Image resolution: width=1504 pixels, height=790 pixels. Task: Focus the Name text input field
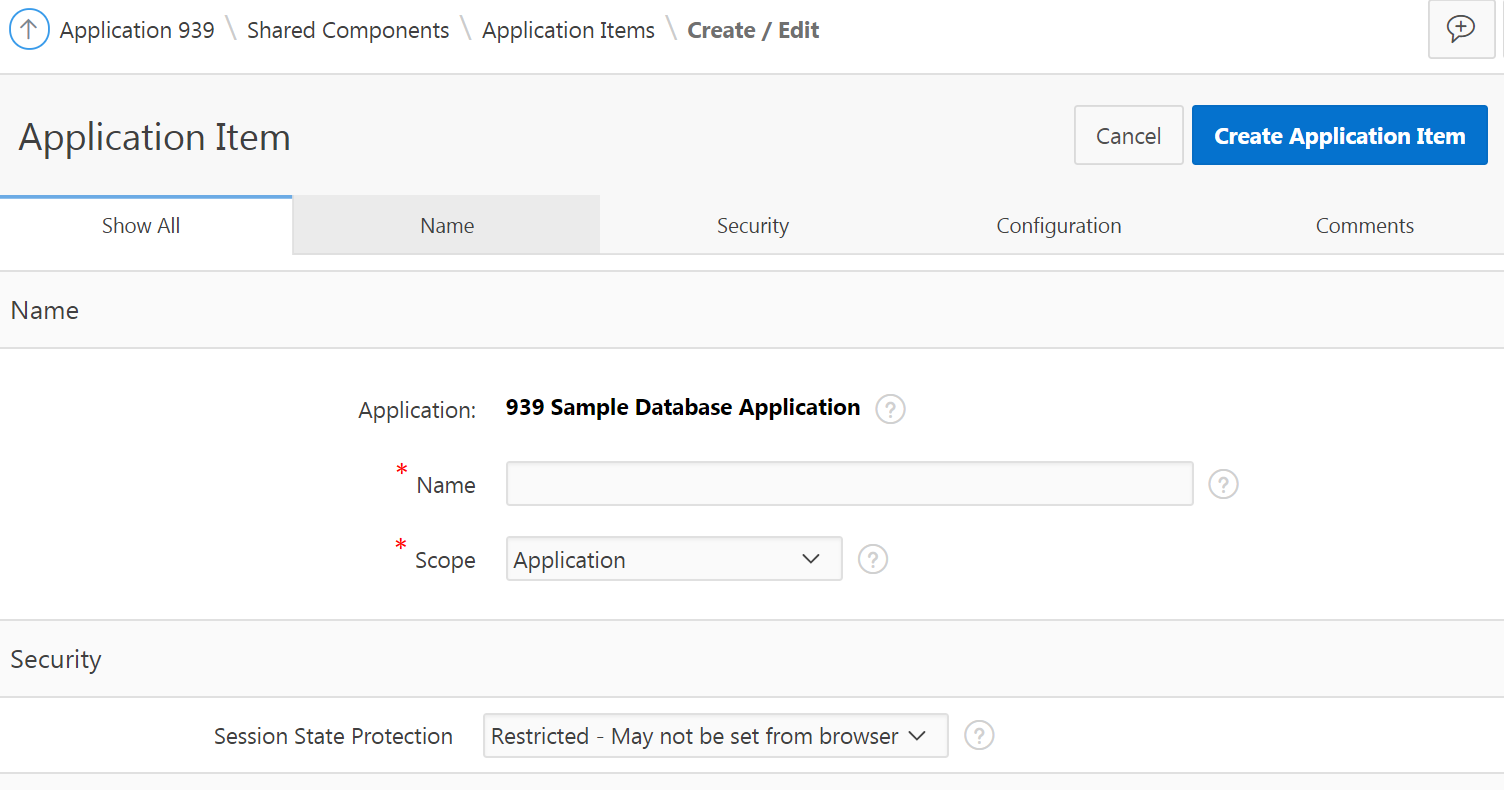click(849, 484)
